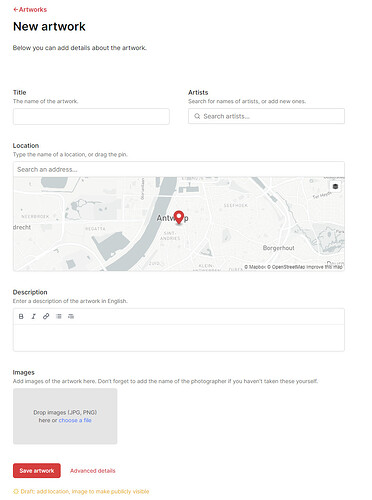Click the Borgerhout label on map
This screenshot has height=500, width=372.
coord(278,248)
